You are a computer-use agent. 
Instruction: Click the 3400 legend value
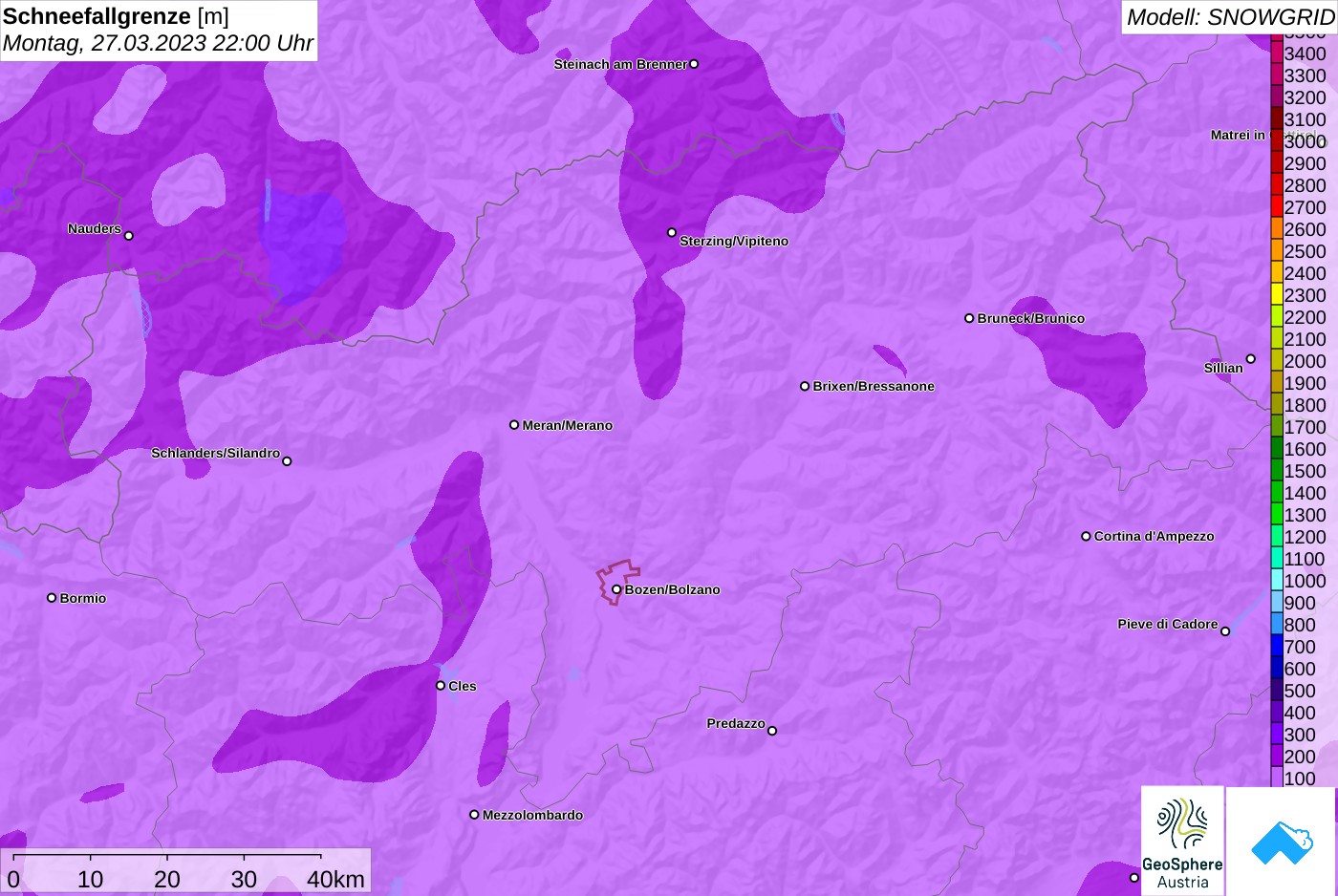[1306, 53]
